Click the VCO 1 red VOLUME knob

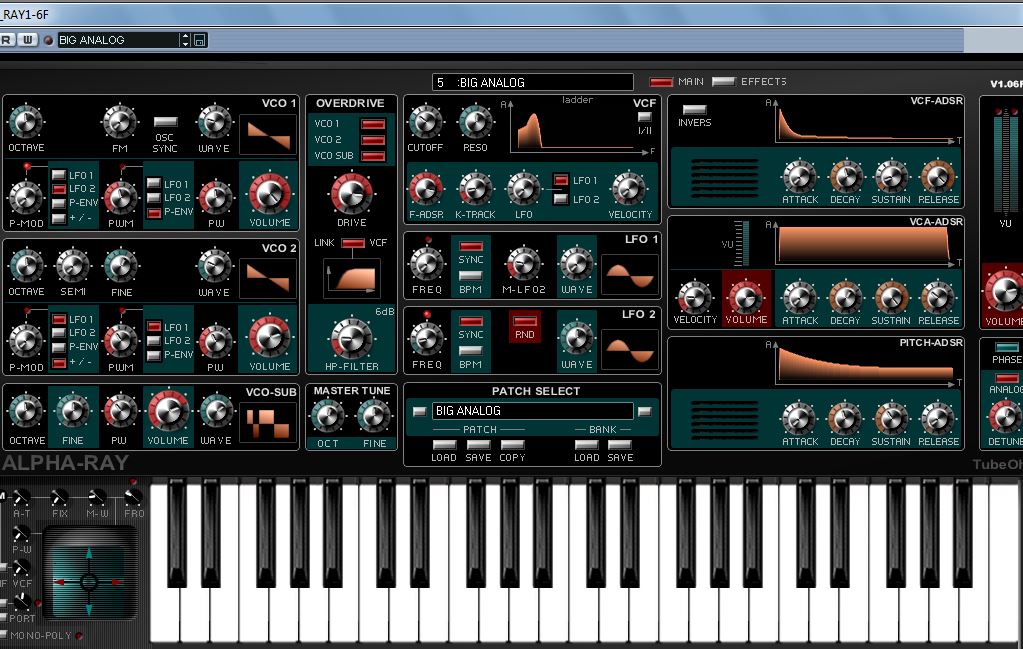click(x=269, y=192)
